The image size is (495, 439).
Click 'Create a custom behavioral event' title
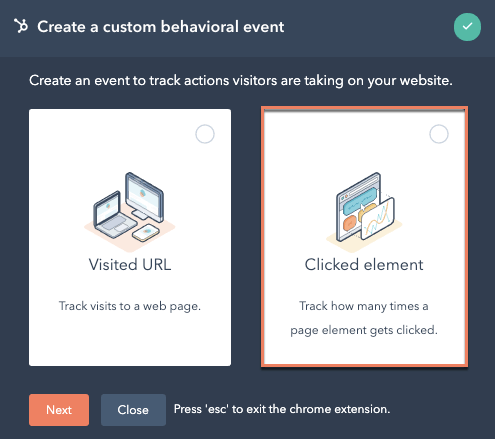pyautogui.click(x=161, y=27)
